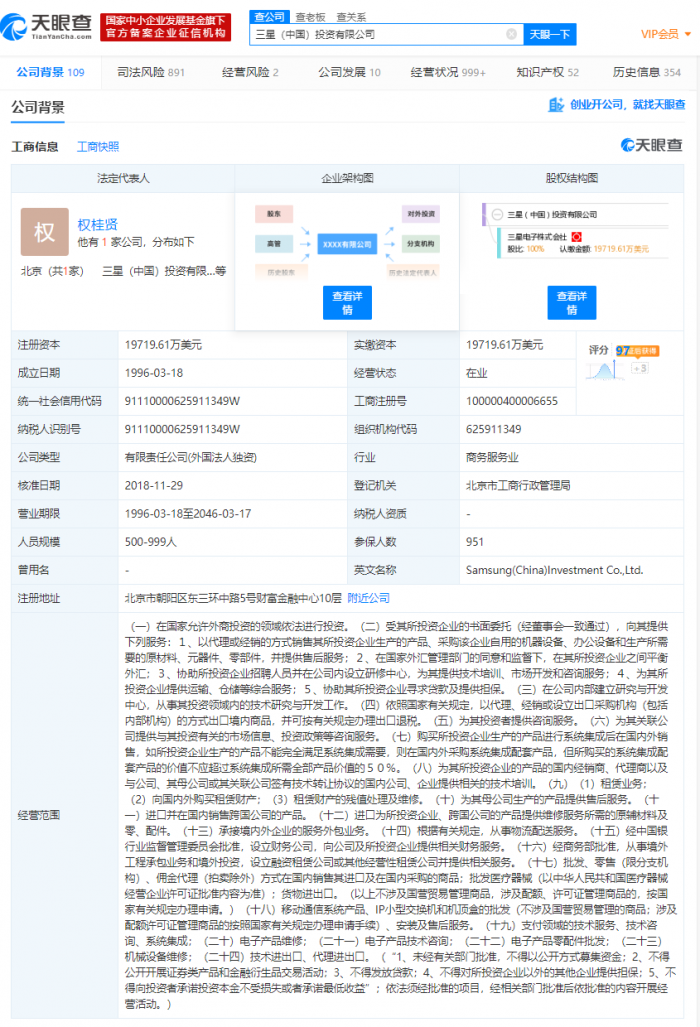Click the red badge beside 三星电子株式会社
Viewport: 700px width, 1027px height.
pyautogui.click(x=576, y=236)
